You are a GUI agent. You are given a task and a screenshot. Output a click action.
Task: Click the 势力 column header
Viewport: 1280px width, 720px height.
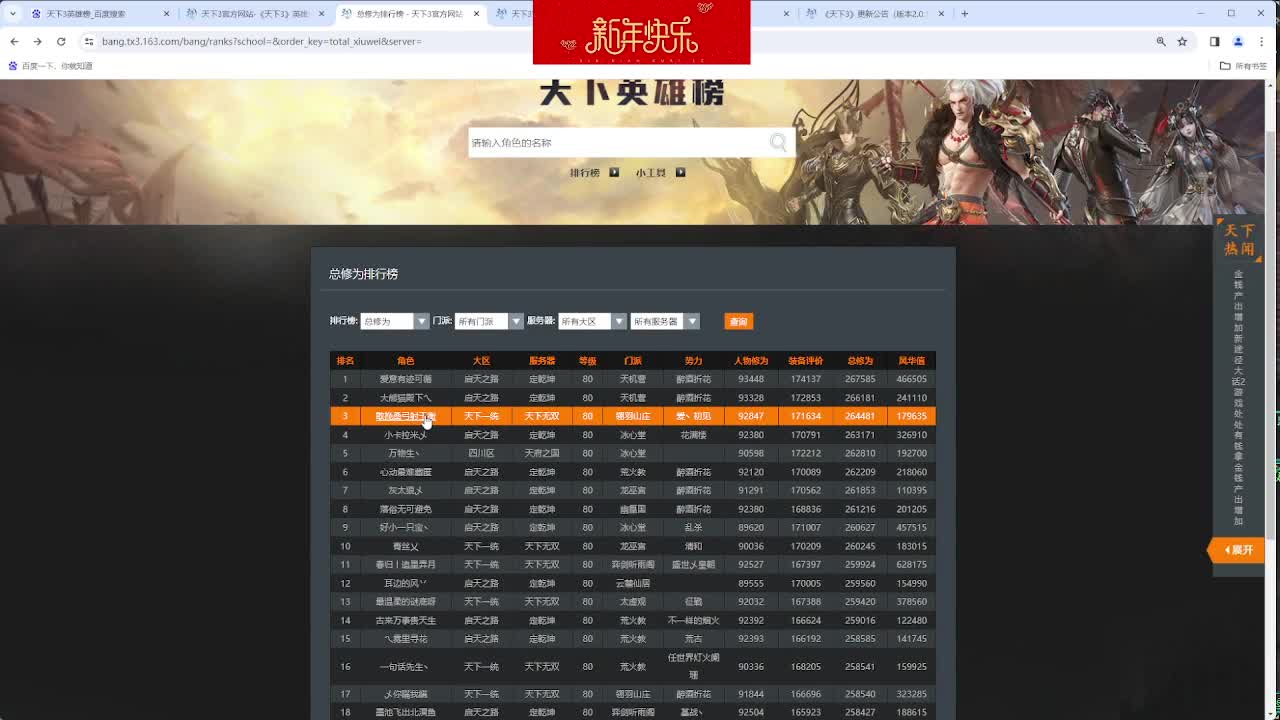(x=694, y=361)
